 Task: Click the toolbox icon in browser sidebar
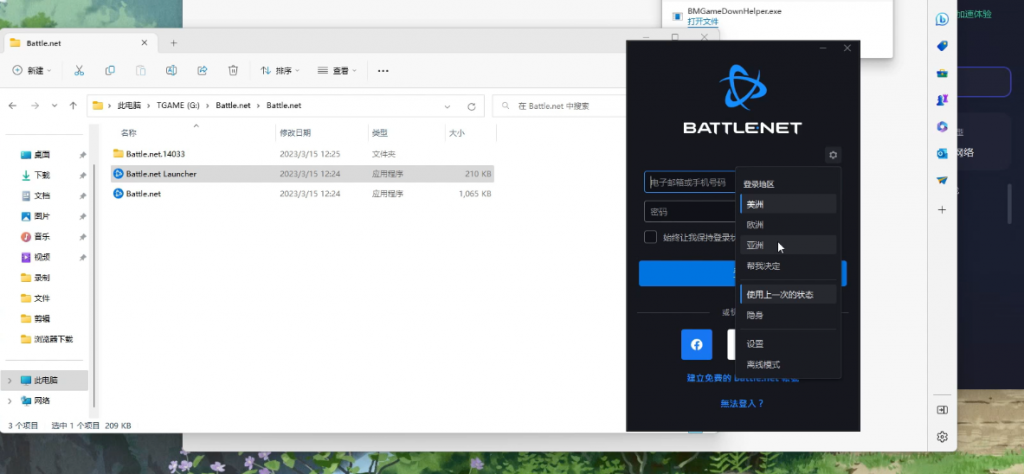942,73
